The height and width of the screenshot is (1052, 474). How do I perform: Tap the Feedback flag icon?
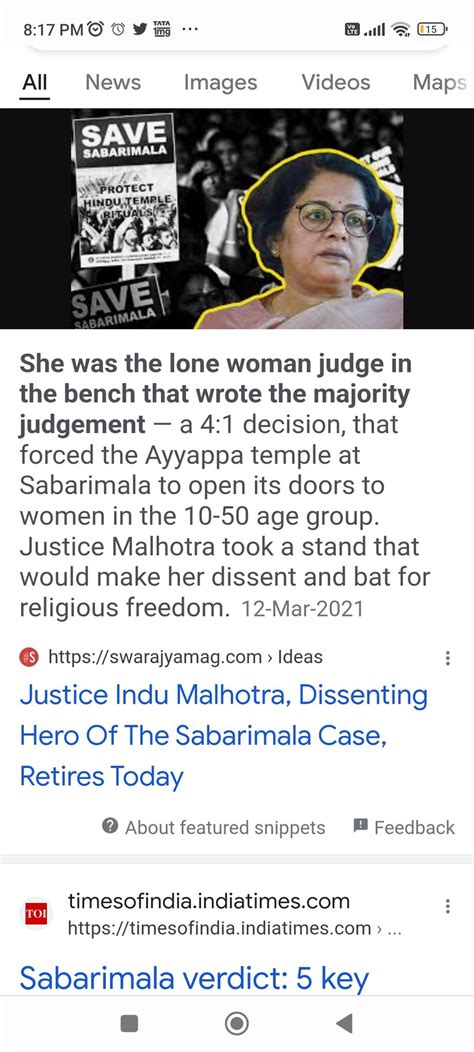tap(360, 826)
